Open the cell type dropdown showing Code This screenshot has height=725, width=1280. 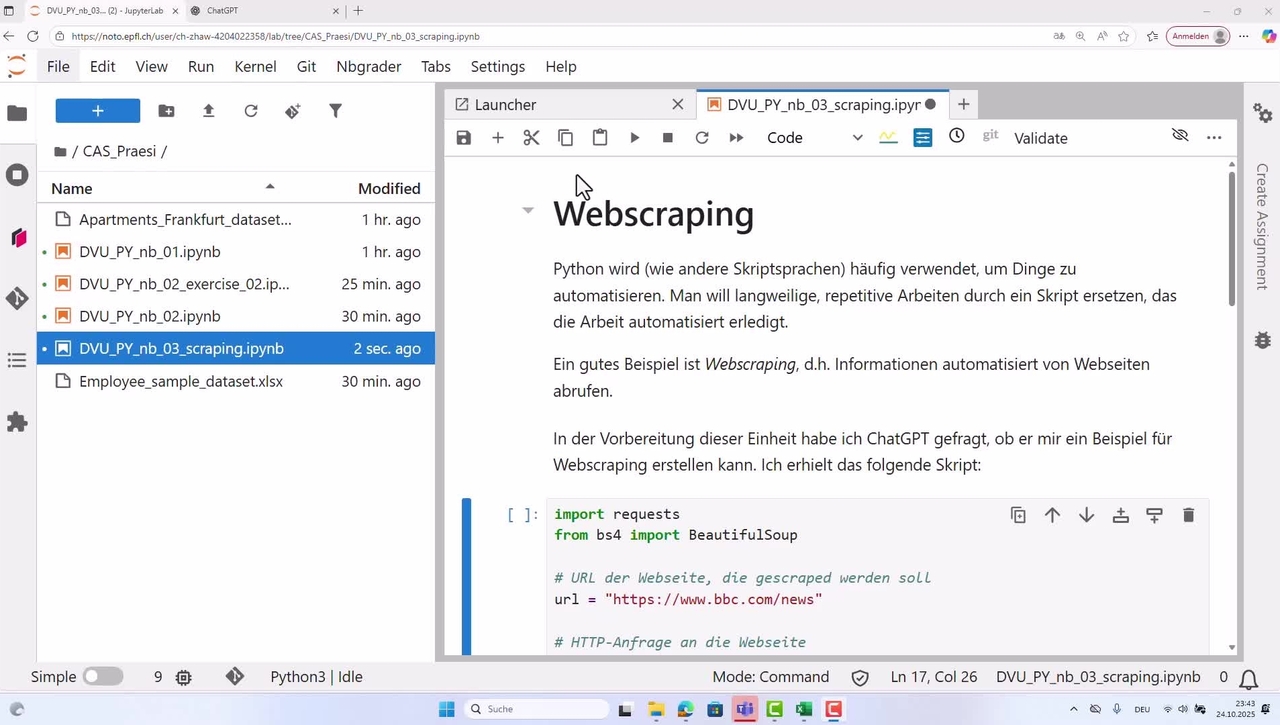click(x=813, y=138)
